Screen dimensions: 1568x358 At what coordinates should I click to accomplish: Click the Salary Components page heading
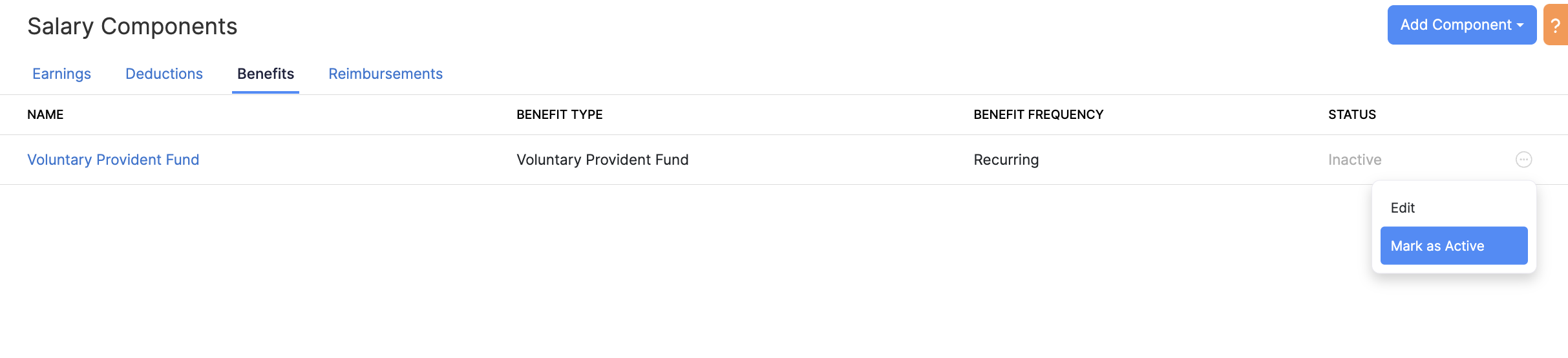tap(132, 26)
